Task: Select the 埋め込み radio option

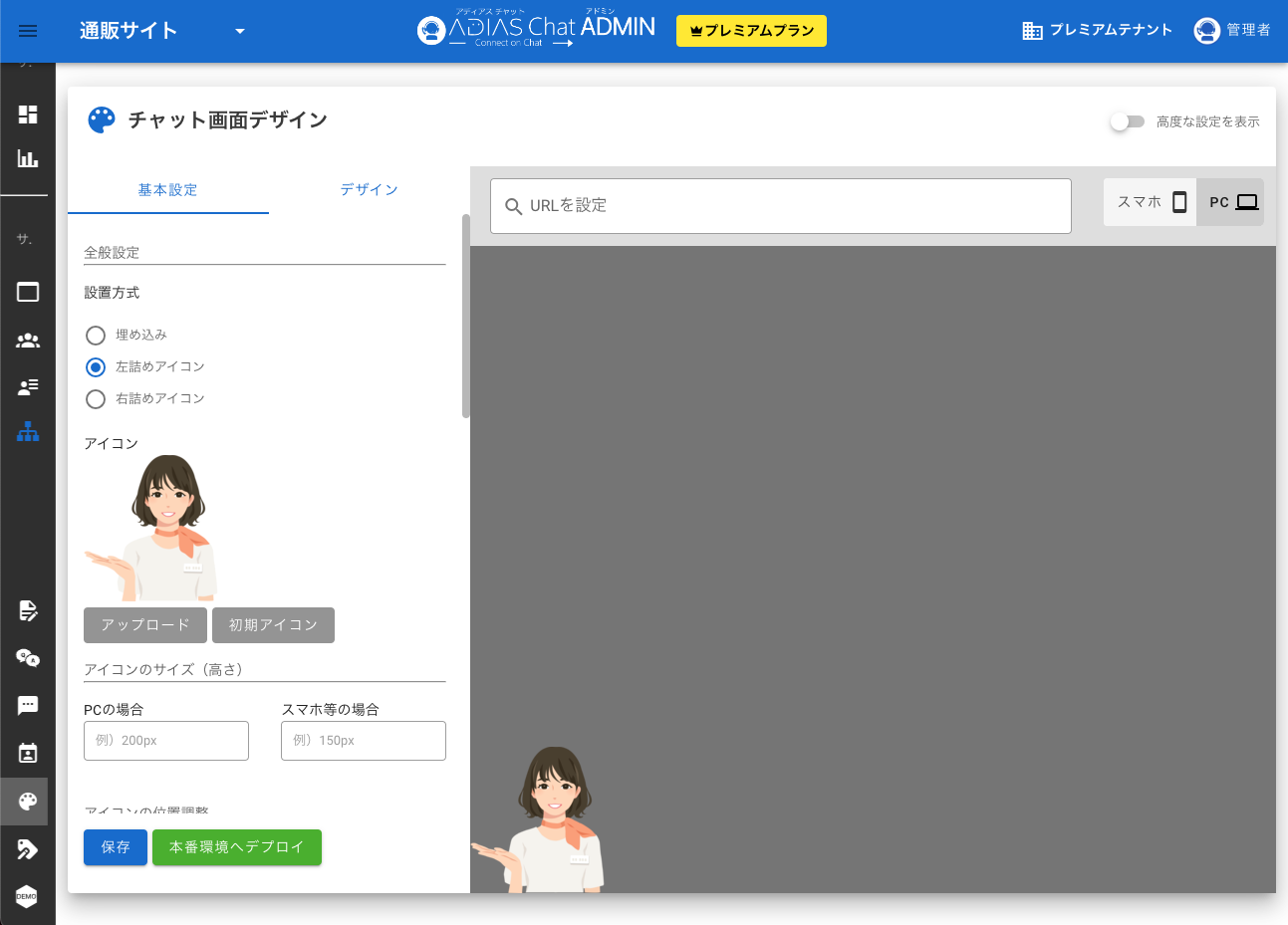Action: 96,336
